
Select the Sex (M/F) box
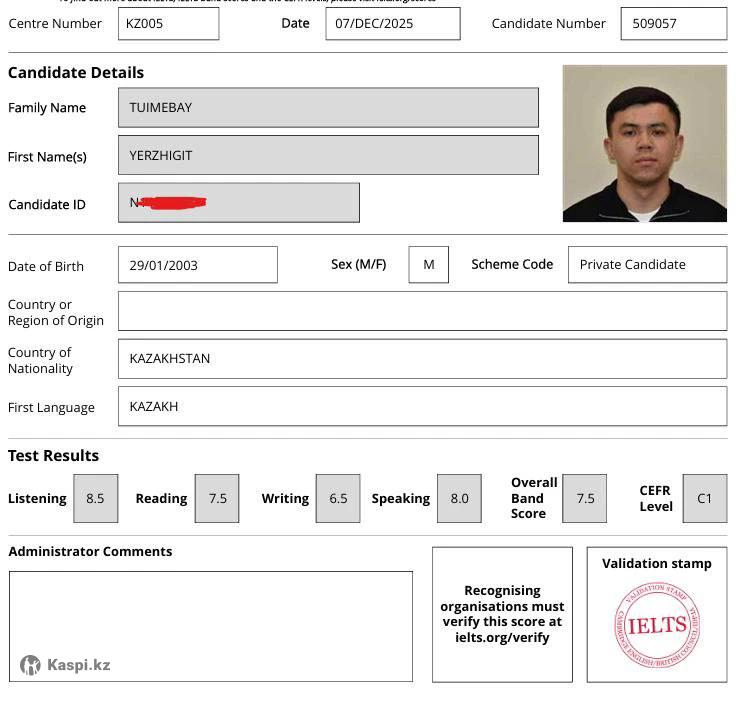pos(428,265)
